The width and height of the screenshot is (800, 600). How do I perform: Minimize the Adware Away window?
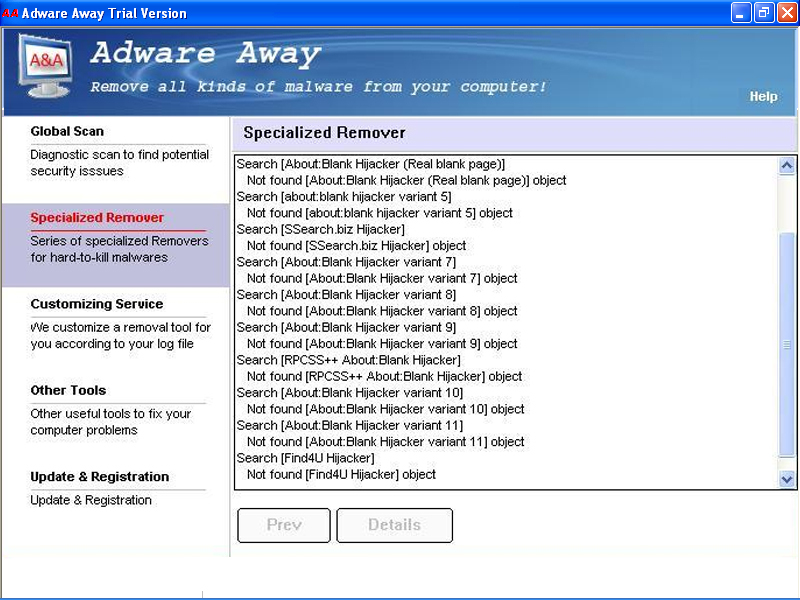click(x=741, y=13)
